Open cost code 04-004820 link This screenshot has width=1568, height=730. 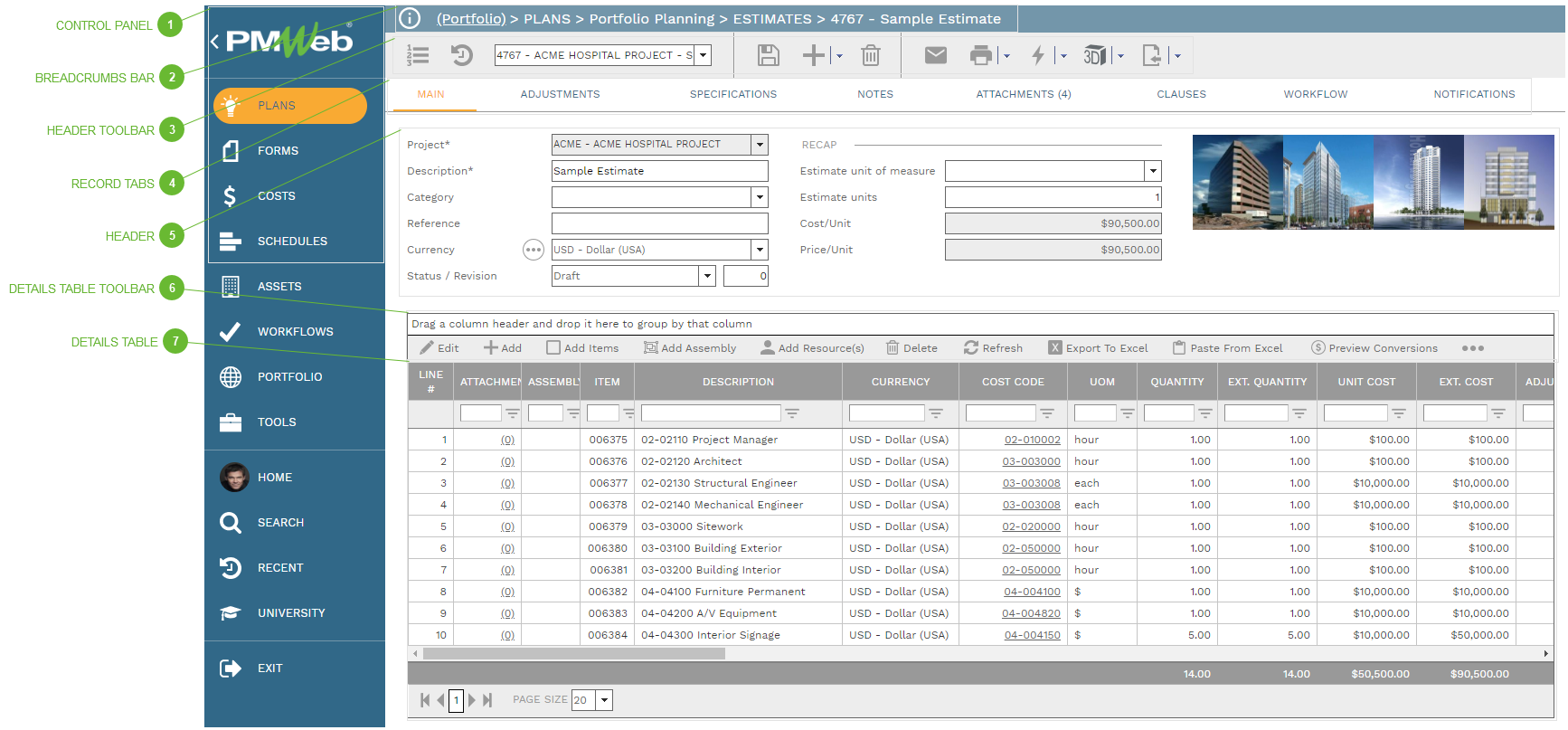pyautogui.click(x=1031, y=613)
